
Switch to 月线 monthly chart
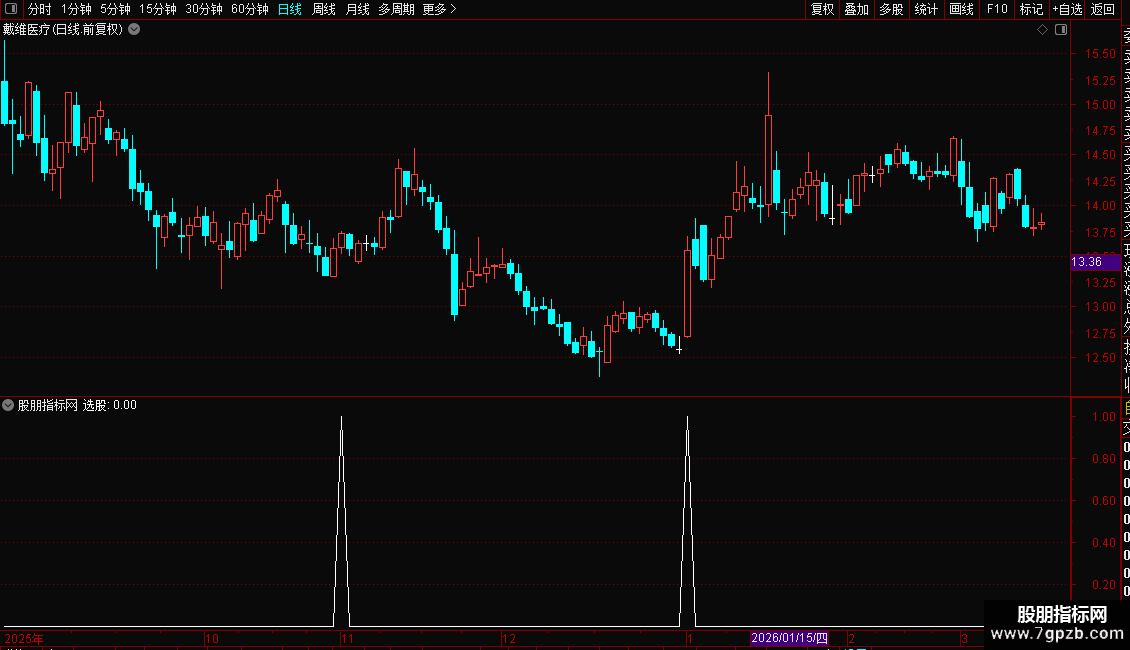(x=357, y=9)
